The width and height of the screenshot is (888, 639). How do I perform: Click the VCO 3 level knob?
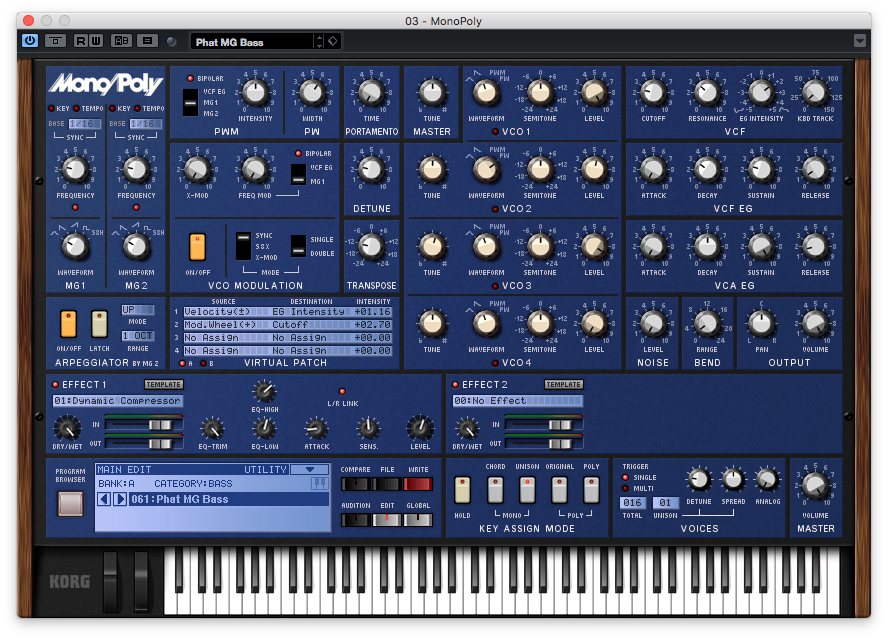(594, 246)
